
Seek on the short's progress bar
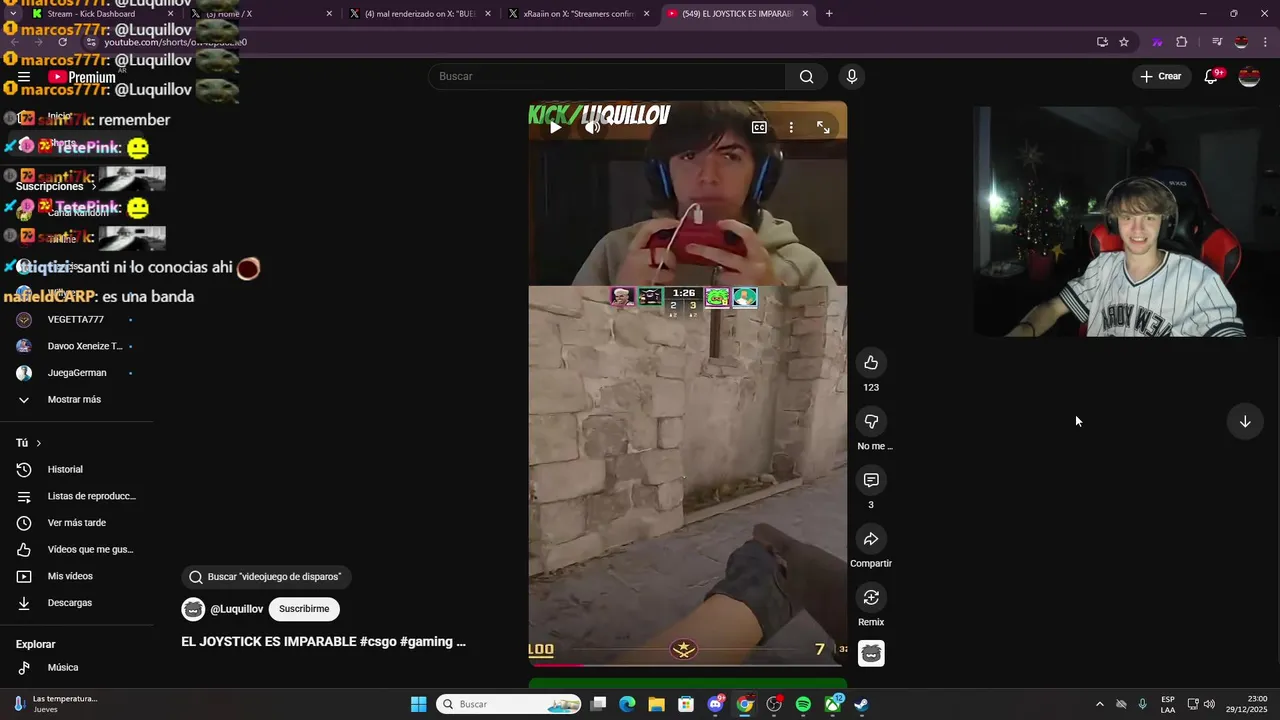[687, 664]
